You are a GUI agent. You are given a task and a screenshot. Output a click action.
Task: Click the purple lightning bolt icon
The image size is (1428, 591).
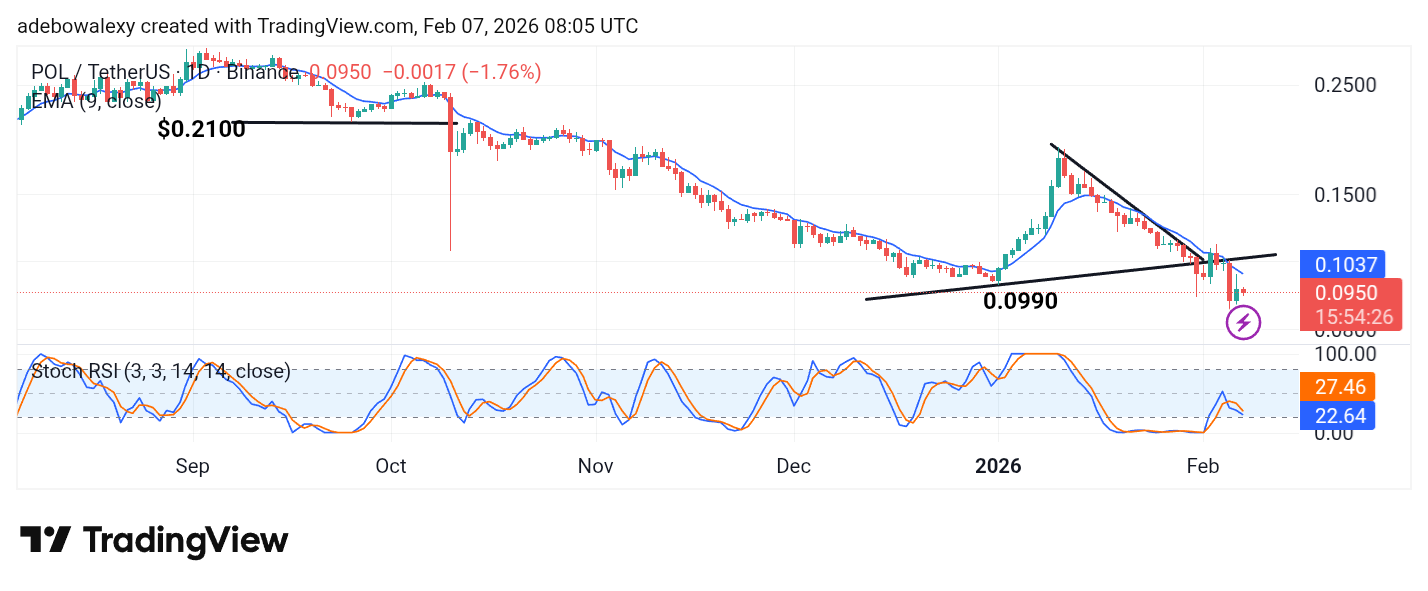pos(1243,322)
